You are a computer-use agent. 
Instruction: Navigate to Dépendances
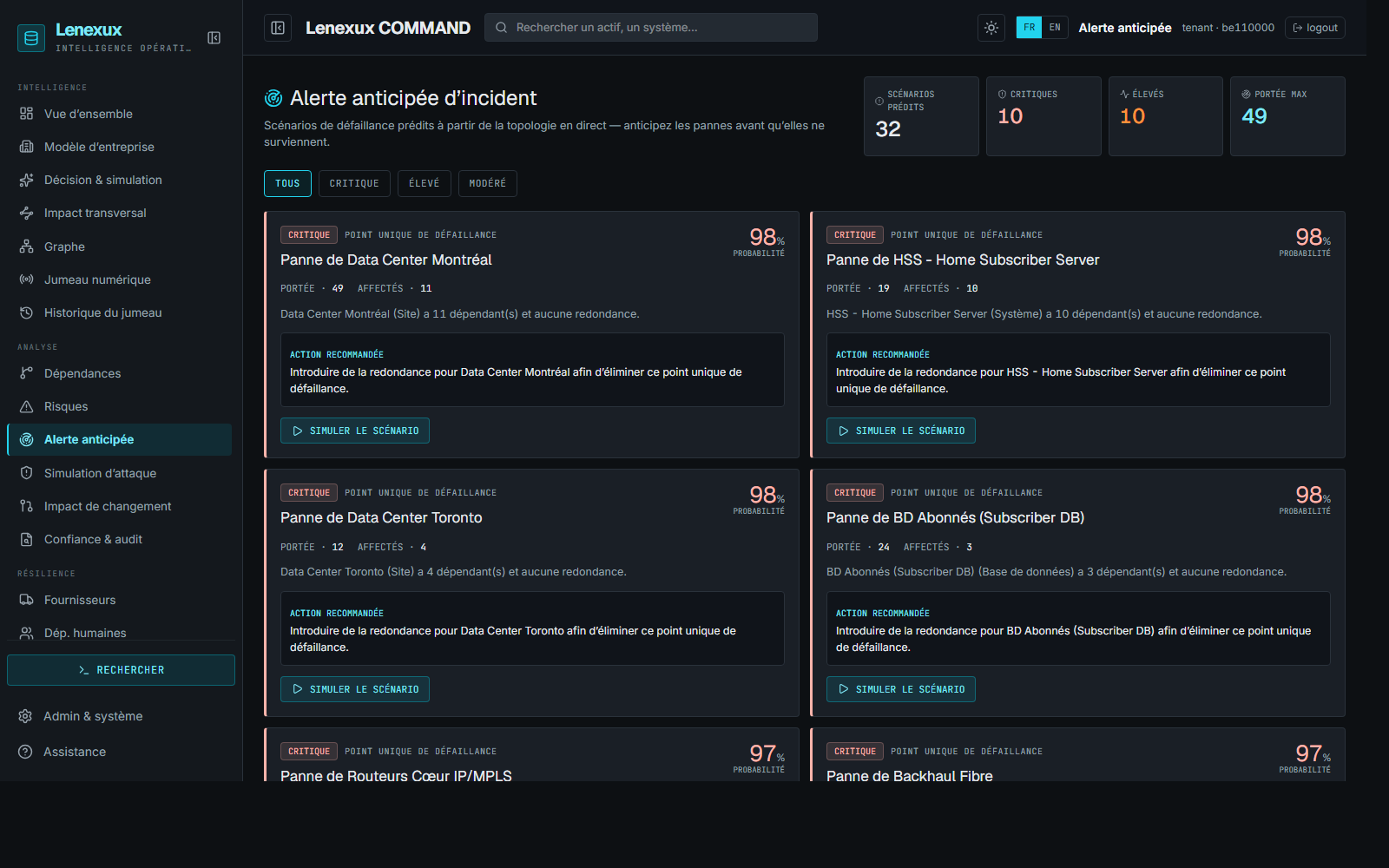coord(120,373)
